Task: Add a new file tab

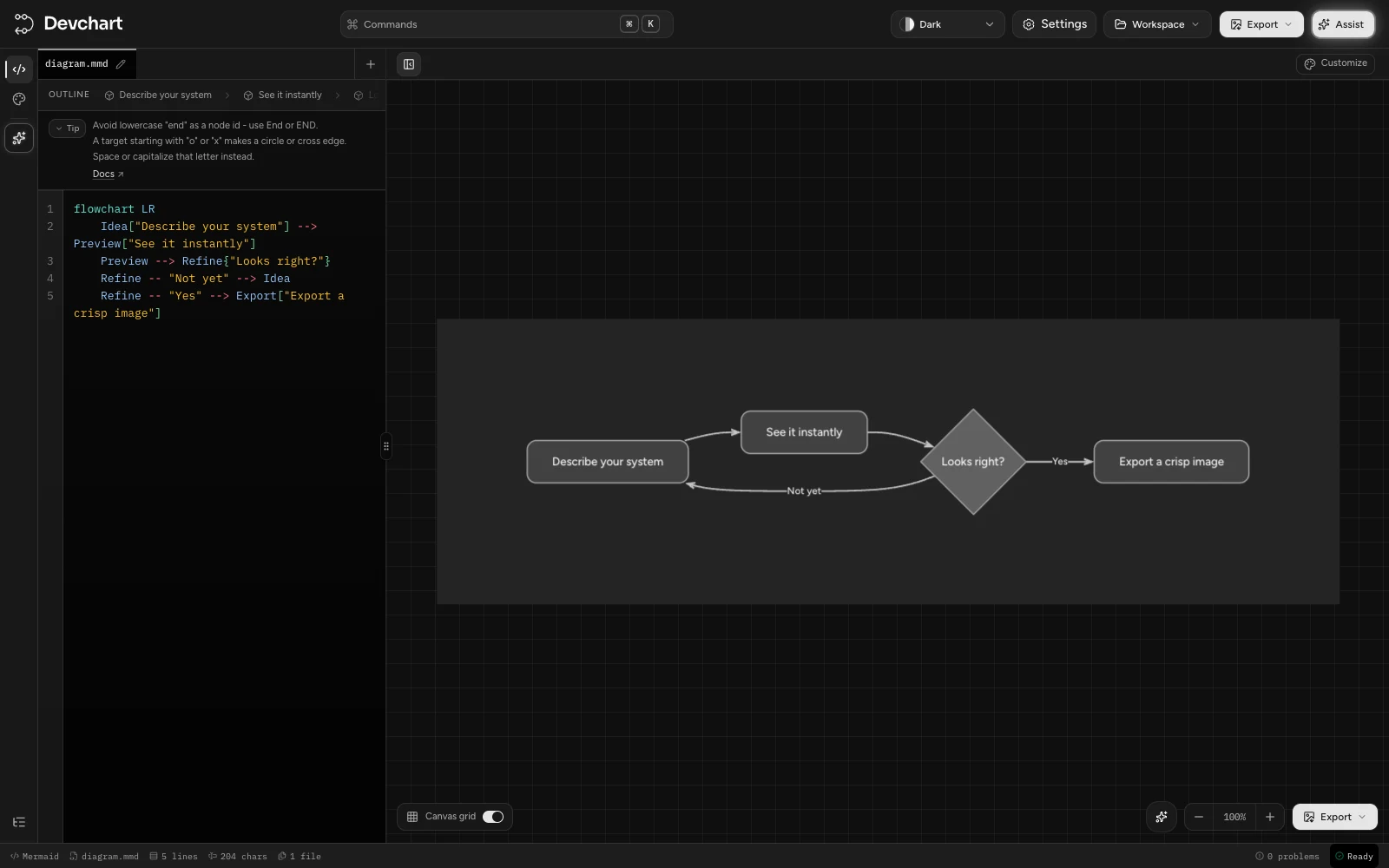Action: coord(371,64)
